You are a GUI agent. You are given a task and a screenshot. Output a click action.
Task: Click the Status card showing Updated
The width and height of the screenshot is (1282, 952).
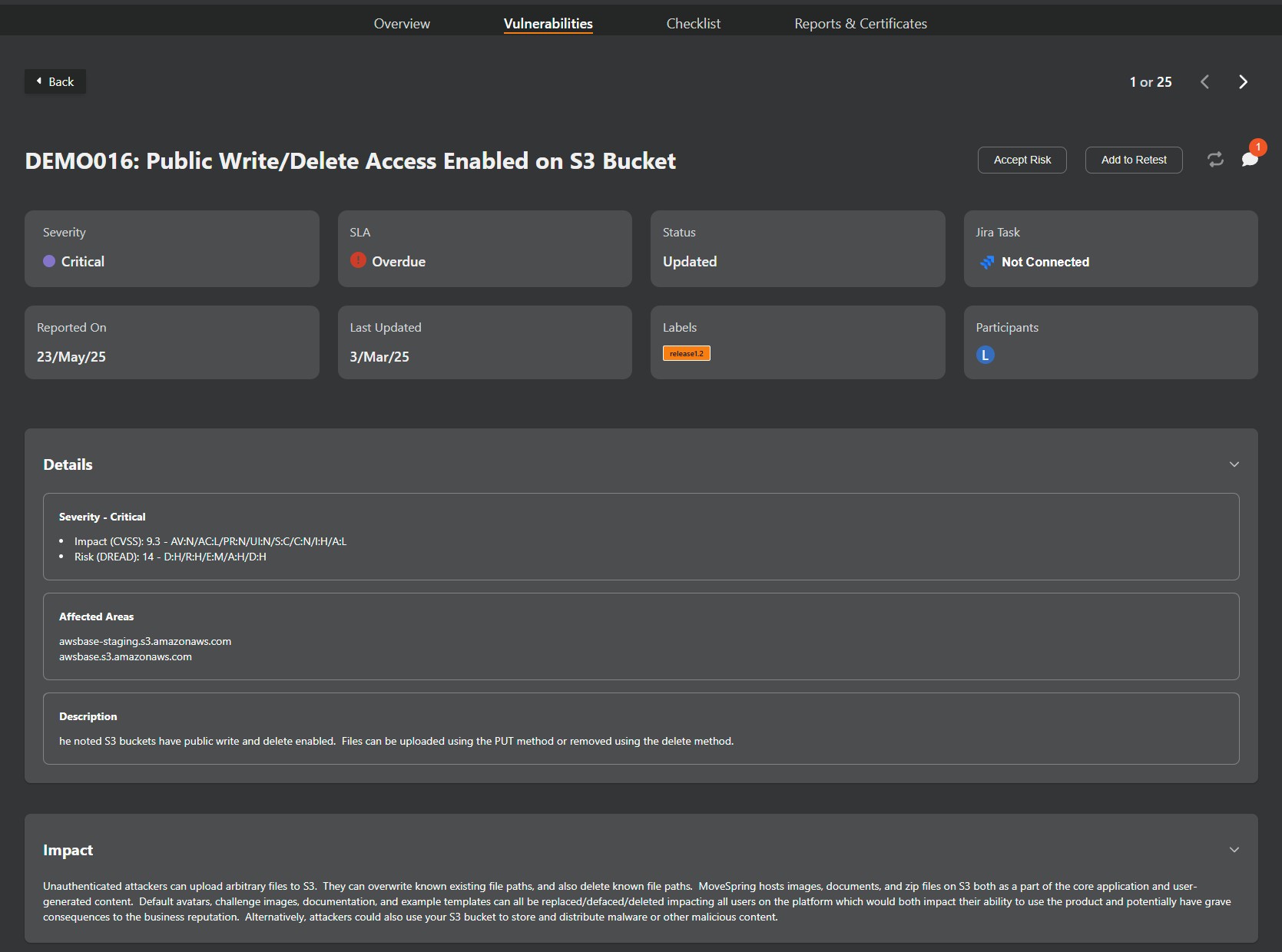pos(797,249)
